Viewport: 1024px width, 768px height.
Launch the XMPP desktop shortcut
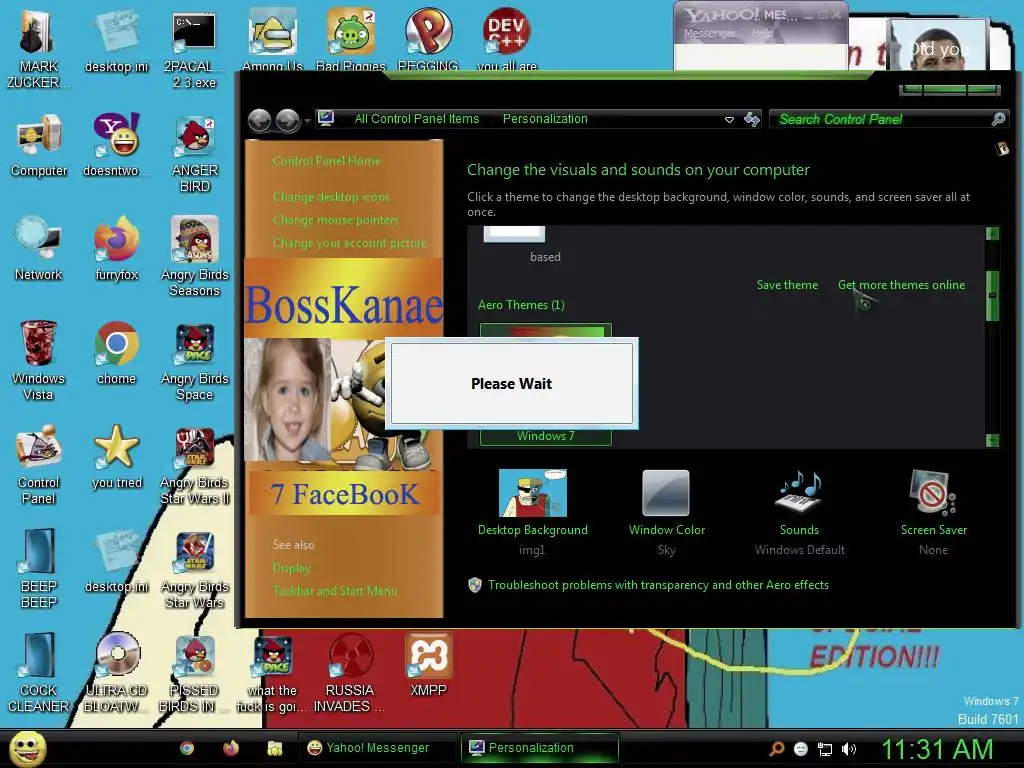point(428,665)
